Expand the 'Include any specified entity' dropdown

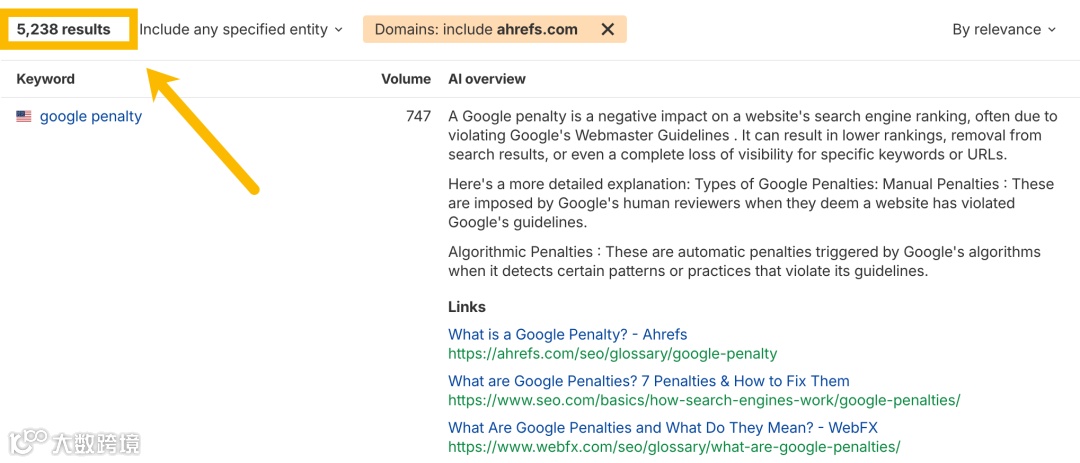241,30
